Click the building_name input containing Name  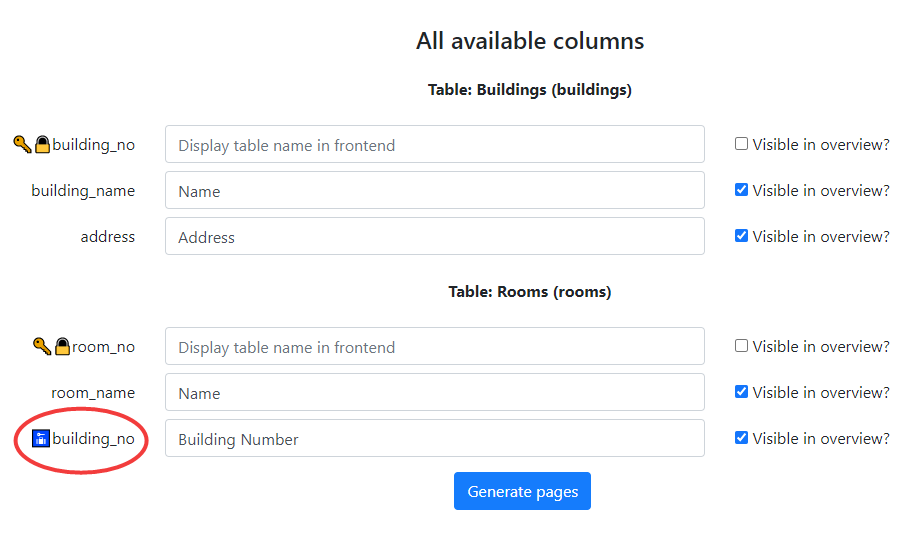(x=434, y=191)
